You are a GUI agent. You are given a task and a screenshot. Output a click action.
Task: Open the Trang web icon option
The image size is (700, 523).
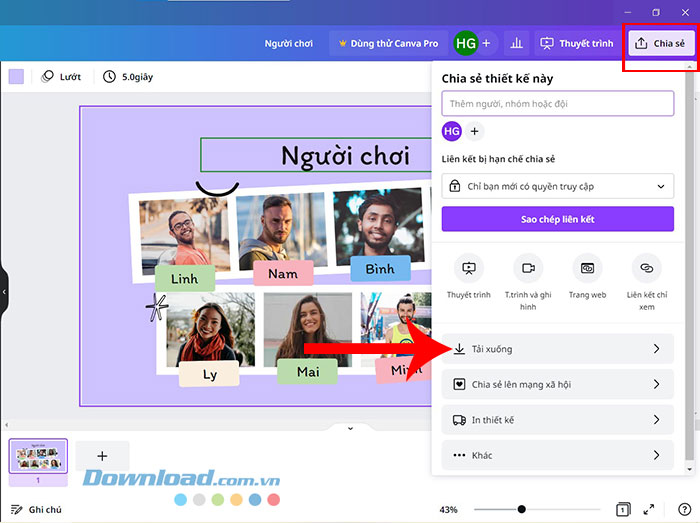[x=587, y=269]
